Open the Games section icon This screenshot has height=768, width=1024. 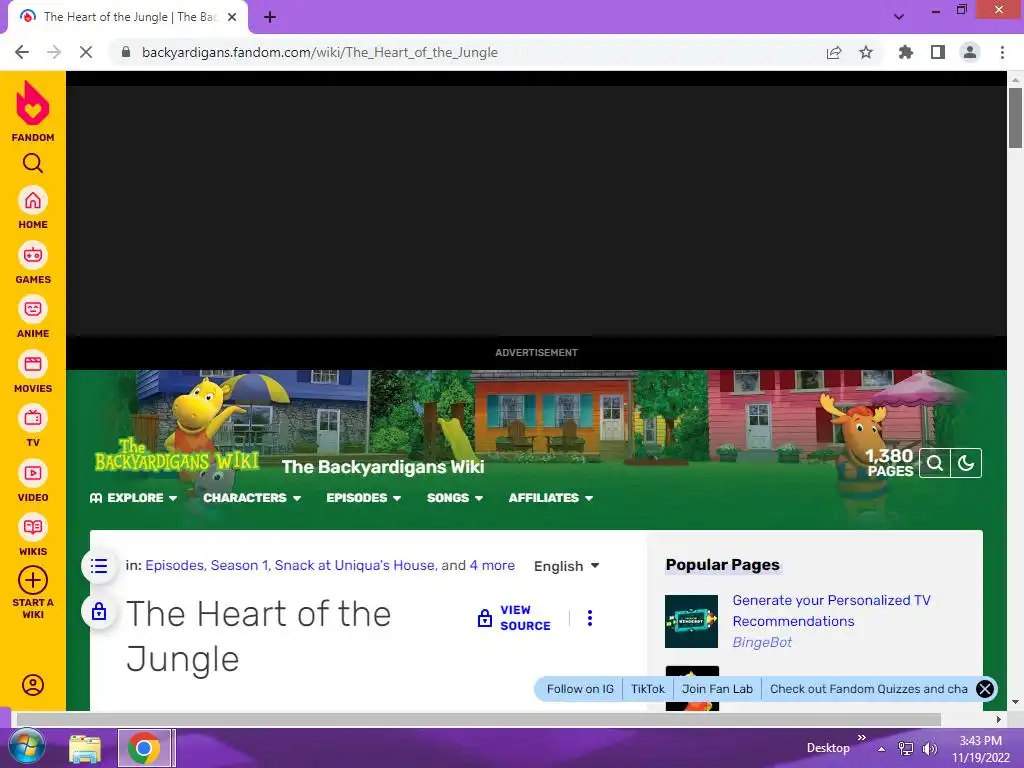[x=33, y=255]
